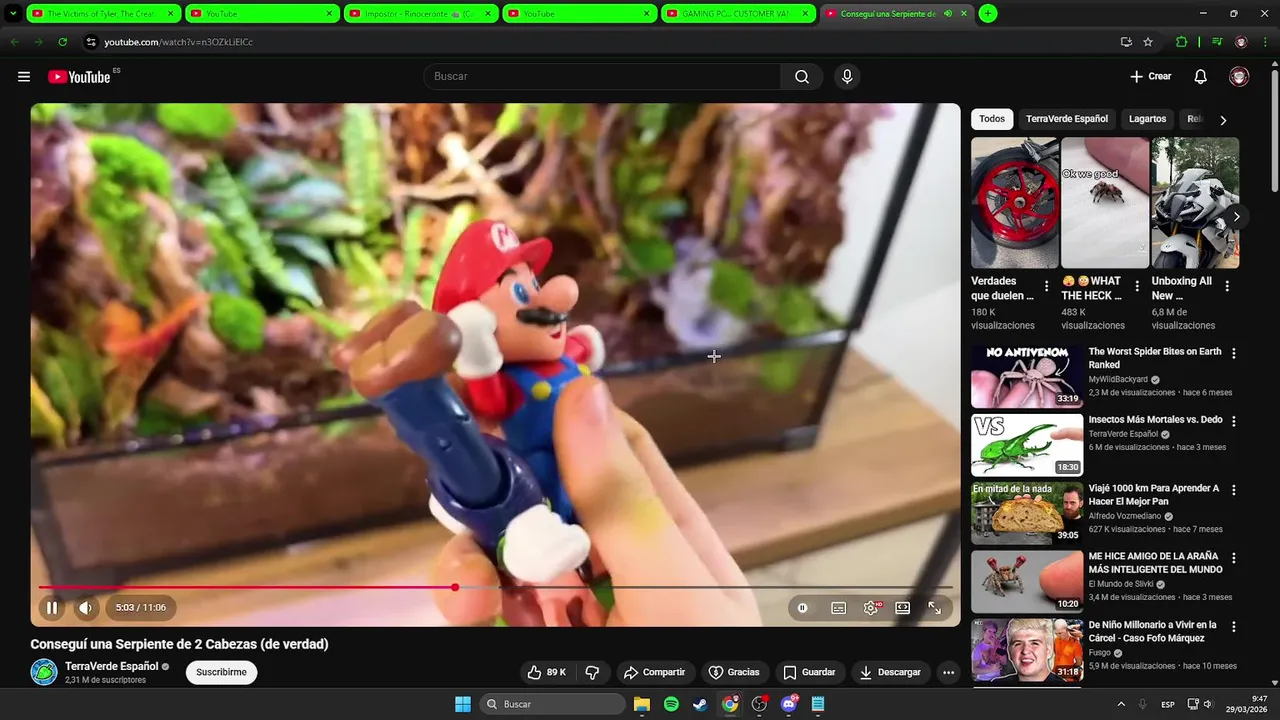Open browser media controls icon
This screenshot has height=720, width=1280.
(x=1217, y=42)
